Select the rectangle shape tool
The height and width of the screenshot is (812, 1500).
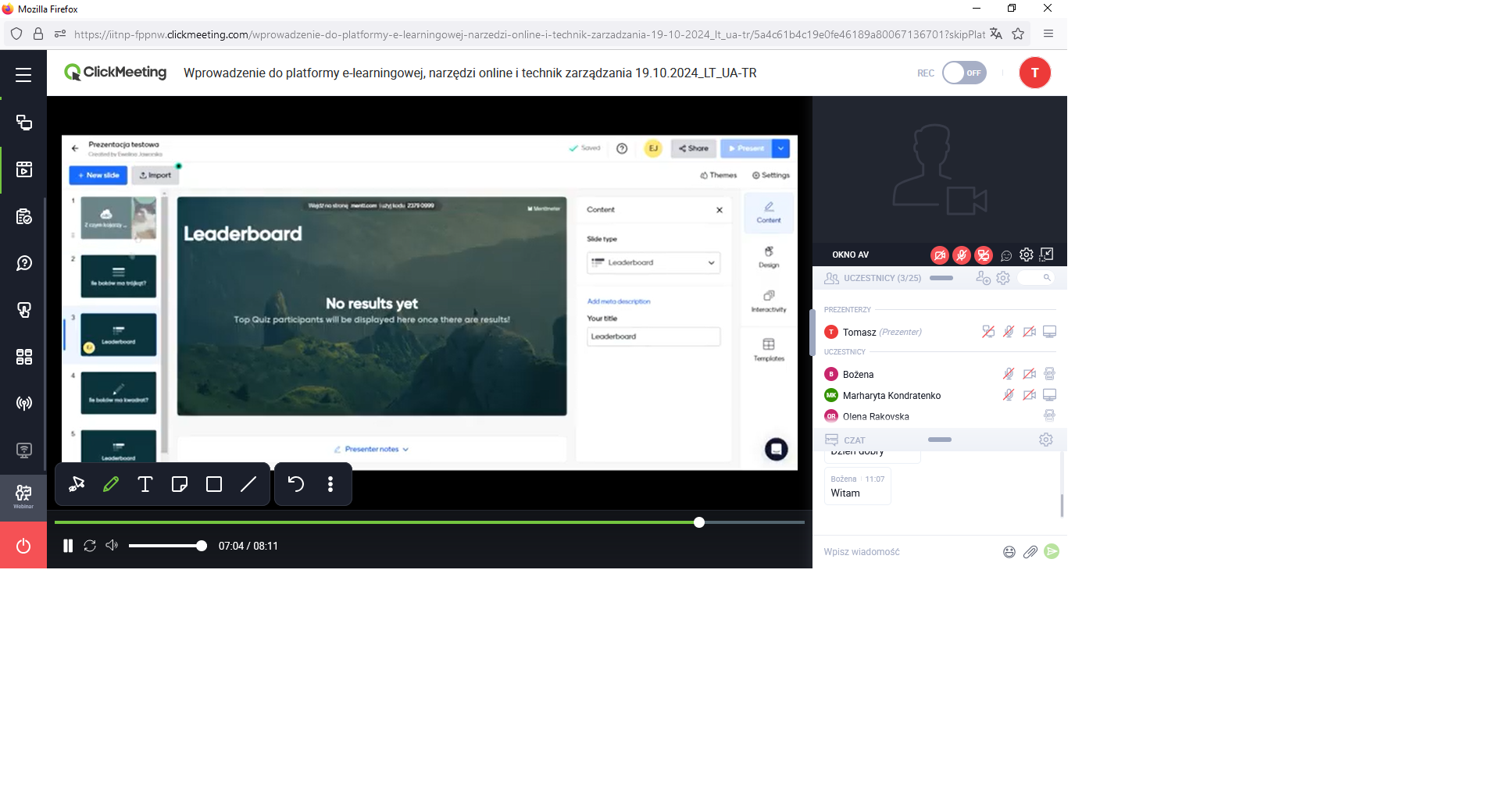click(214, 484)
